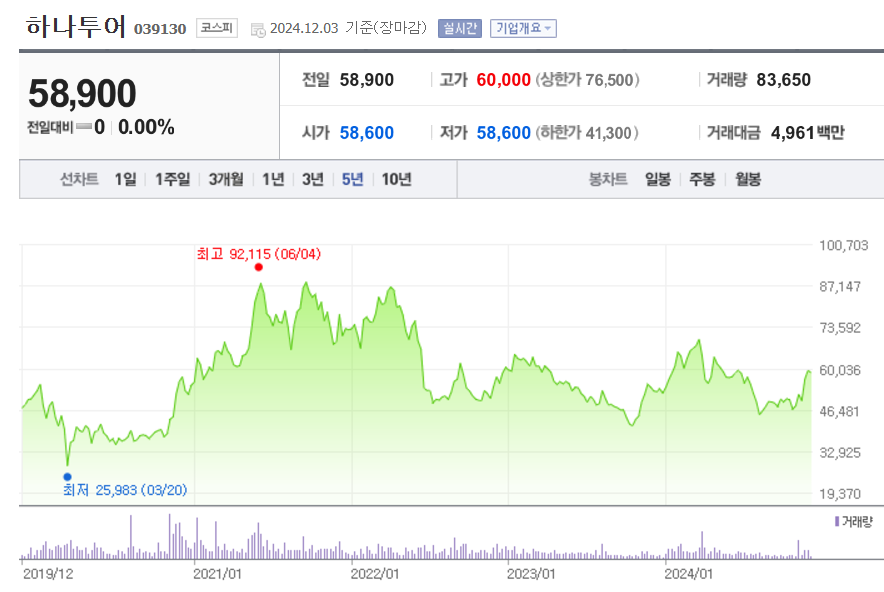Click the 고가 value 60,000
The height and width of the screenshot is (592, 884).
[503, 80]
